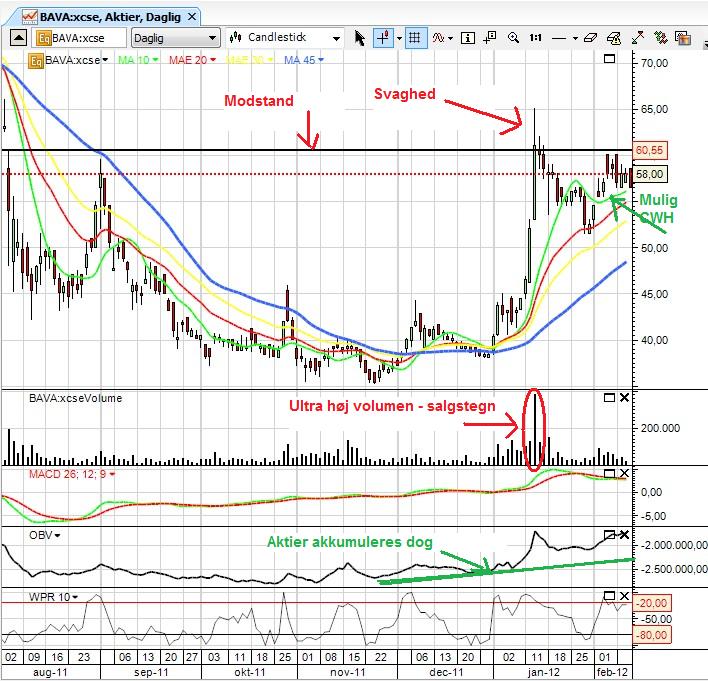708x681 pixels.
Task: Expand the line drawing tool dropdown arrow
Action: (575, 38)
